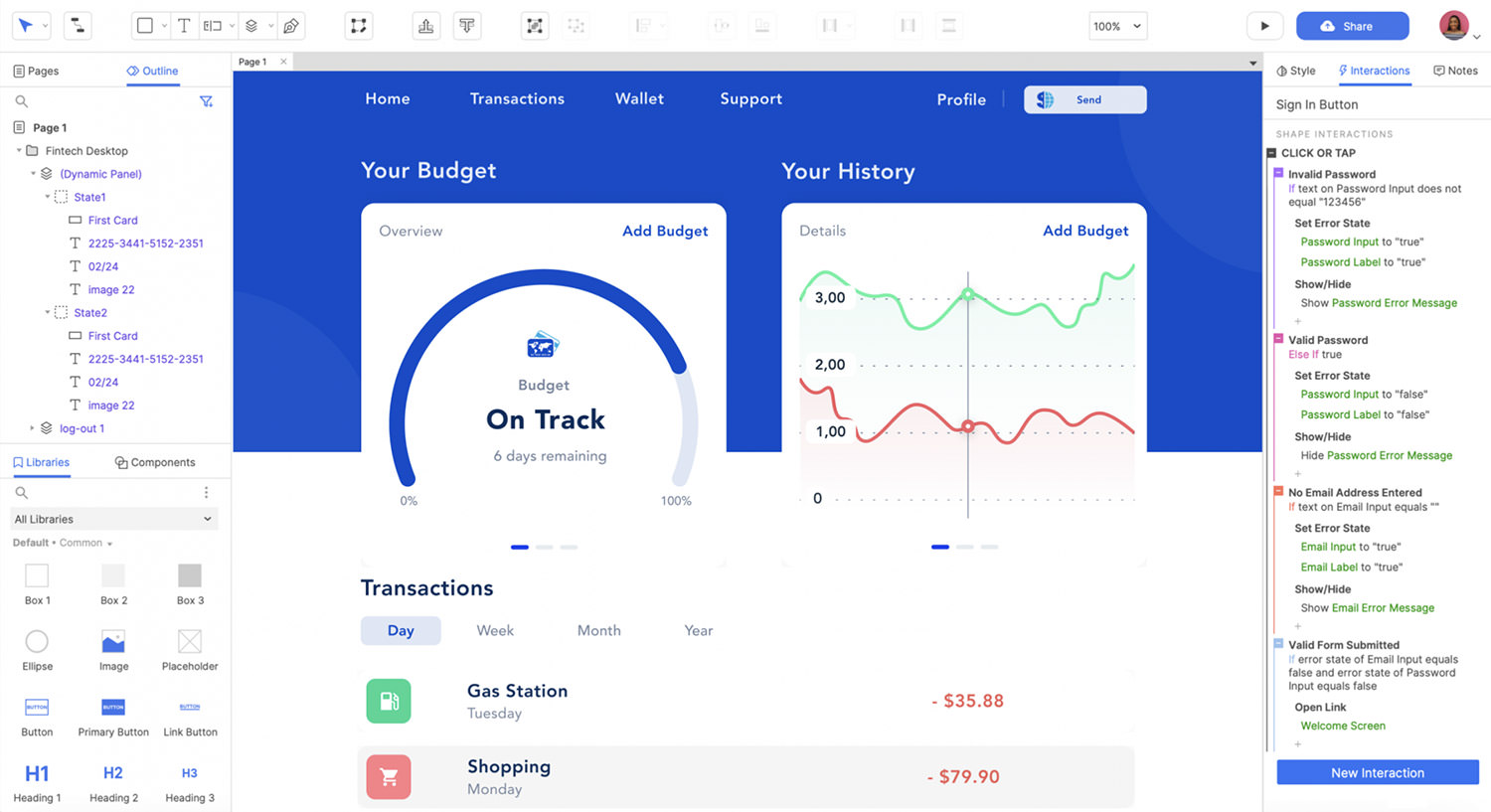Expand log-out 1 in the outline
1491x812 pixels.
33,428
